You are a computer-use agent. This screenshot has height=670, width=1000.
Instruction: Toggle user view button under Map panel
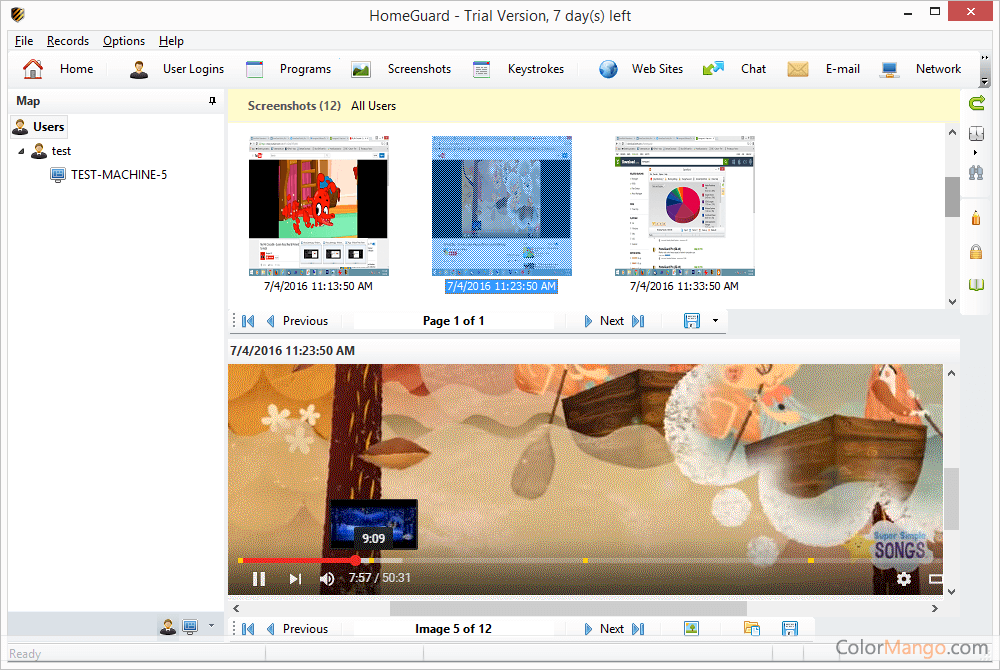click(x=167, y=627)
